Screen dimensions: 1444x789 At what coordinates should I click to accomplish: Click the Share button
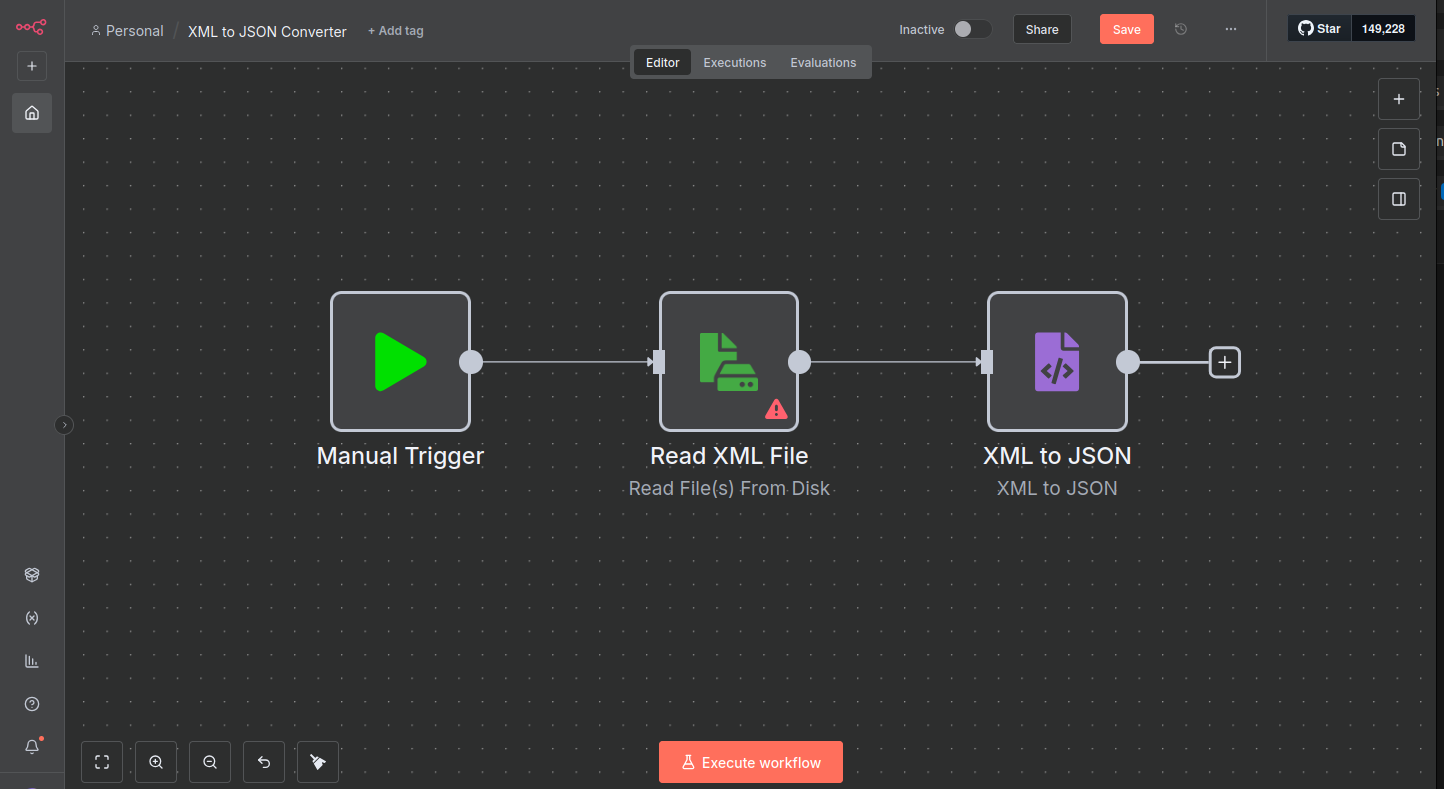(x=1042, y=29)
